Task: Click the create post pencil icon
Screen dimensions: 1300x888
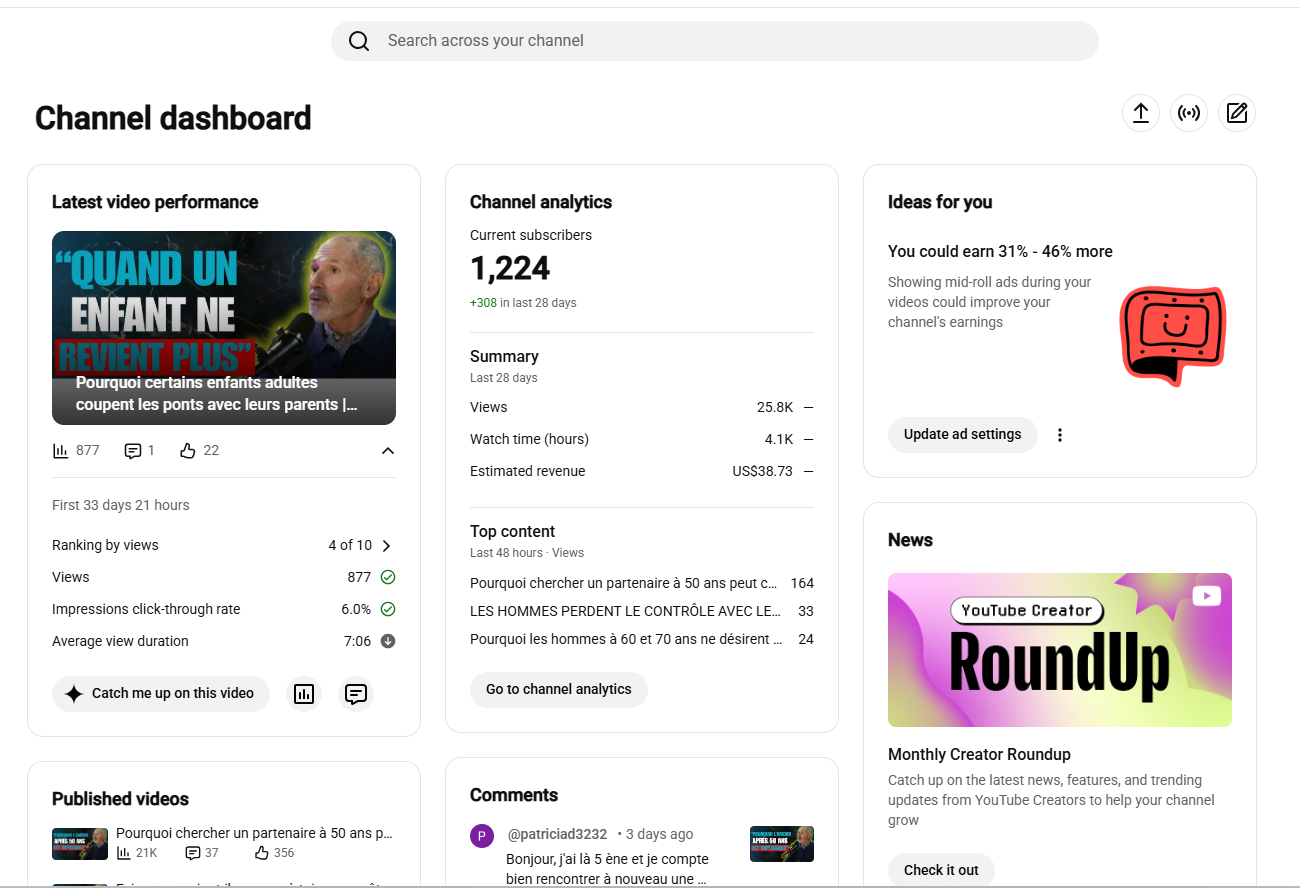Action: click(x=1237, y=113)
